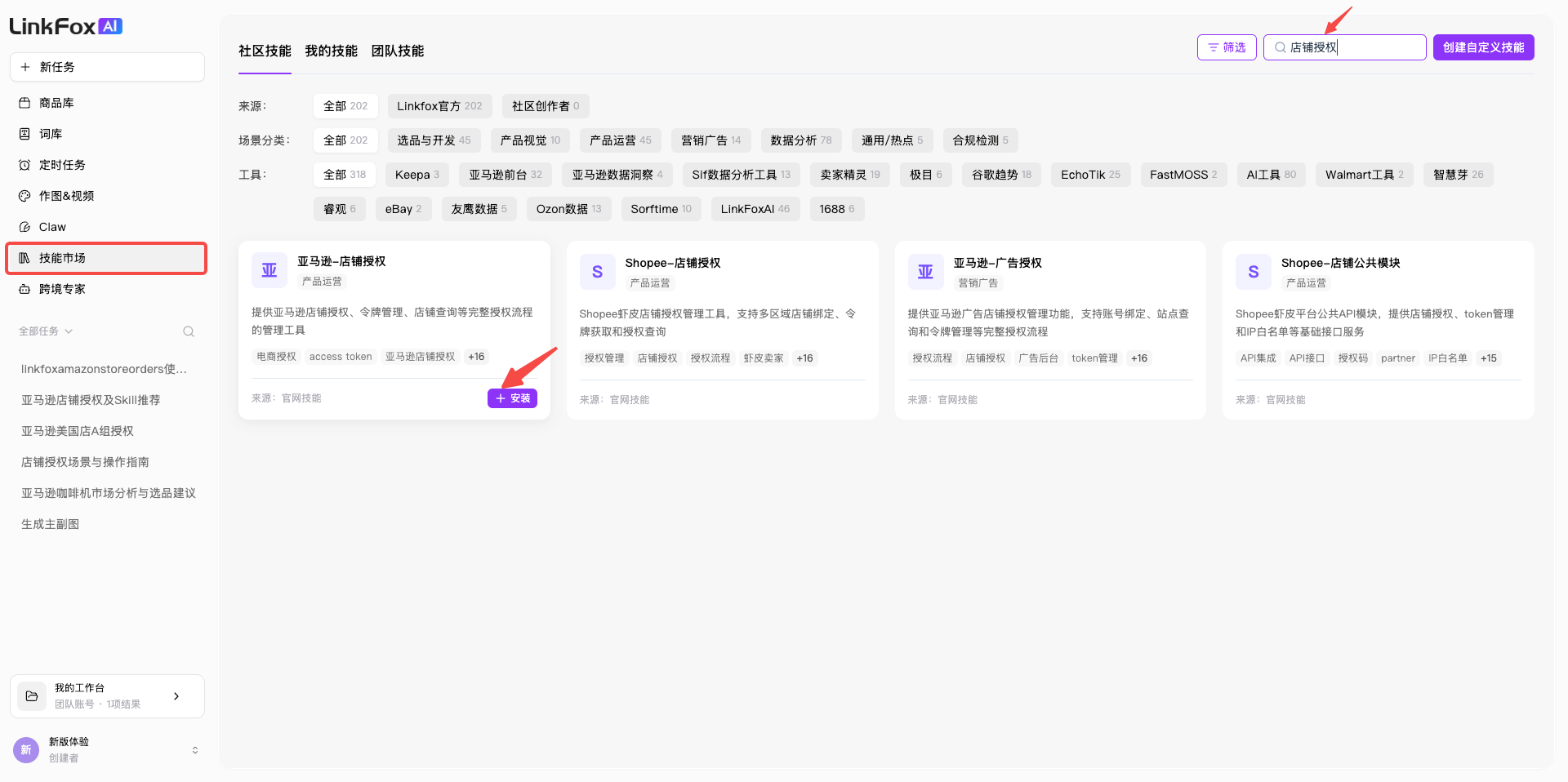Open task 亚马逊咖啡机市场分析与选品建议
Screen dimensions: 1568x782
(109, 493)
